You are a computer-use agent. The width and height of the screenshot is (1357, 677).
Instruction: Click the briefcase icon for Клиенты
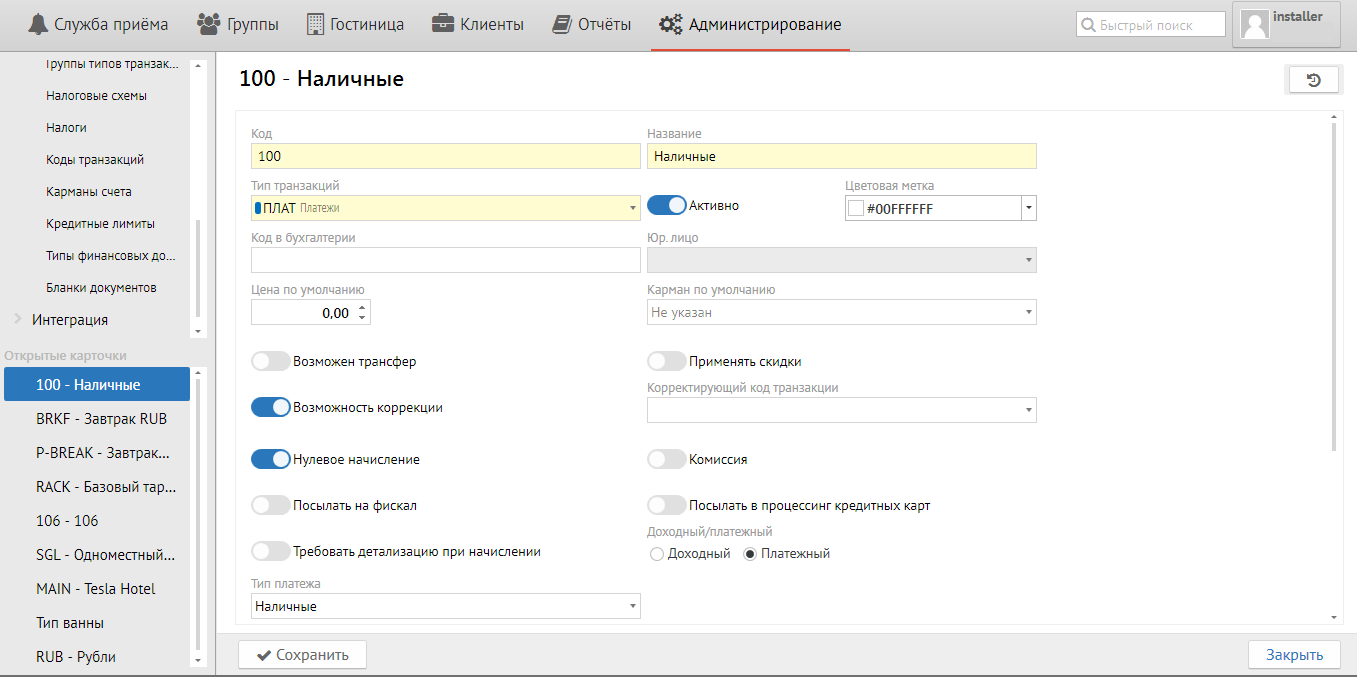(x=443, y=24)
